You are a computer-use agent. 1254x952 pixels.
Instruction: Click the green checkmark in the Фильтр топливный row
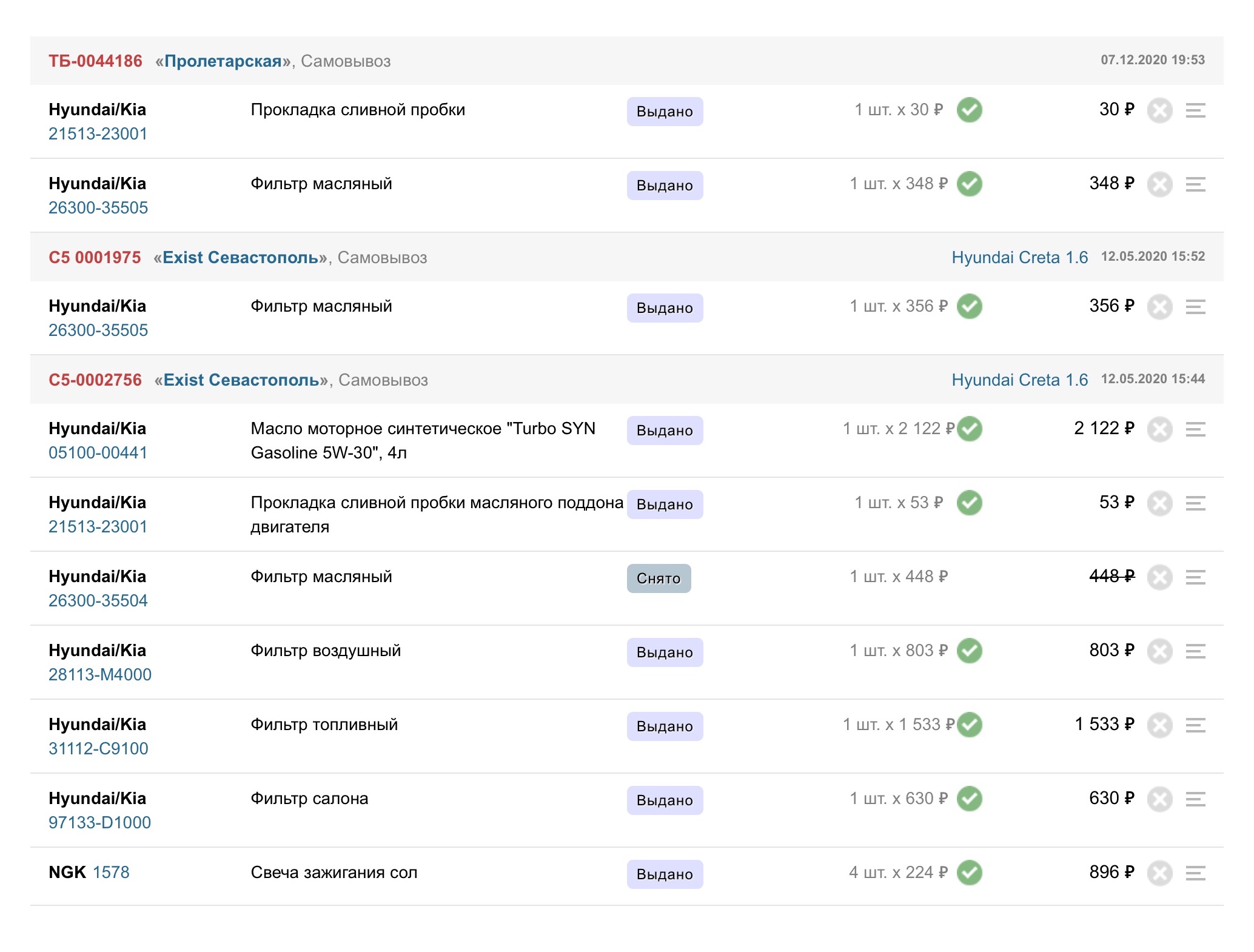pyautogui.click(x=970, y=725)
